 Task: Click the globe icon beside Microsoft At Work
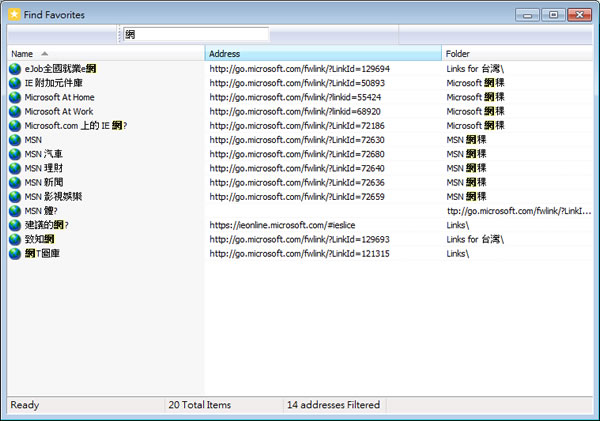15,111
